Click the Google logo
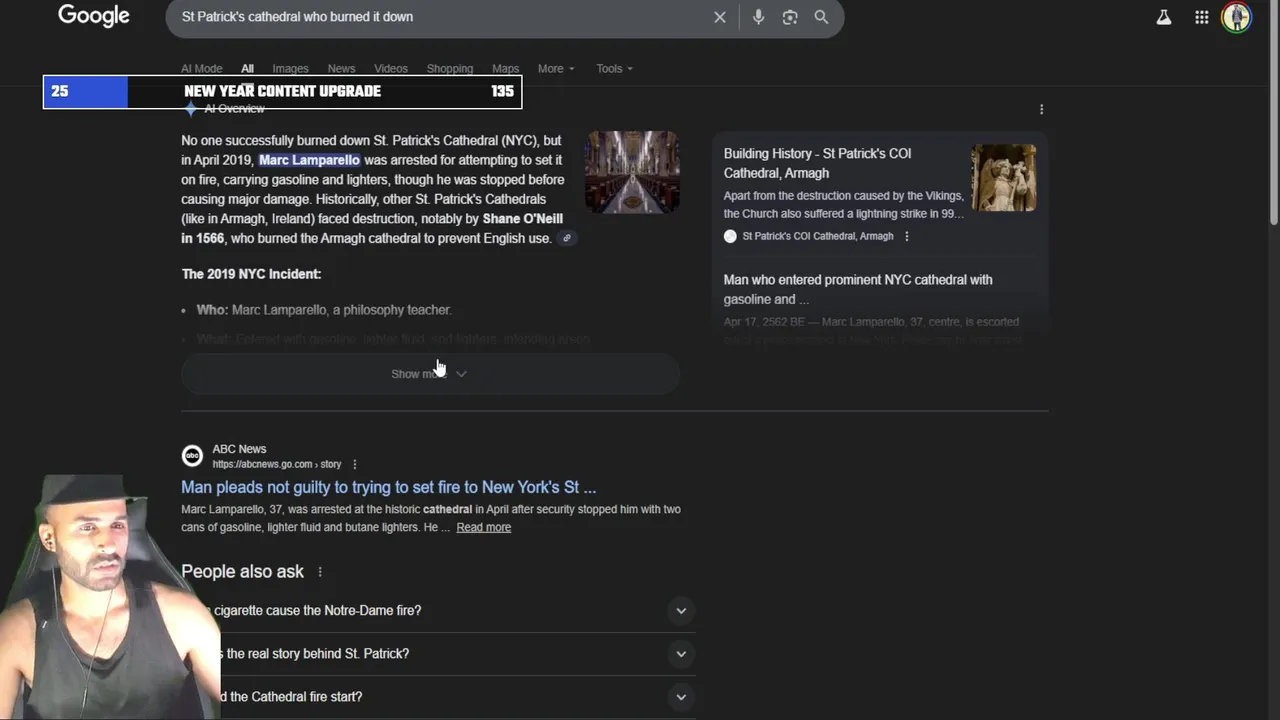The height and width of the screenshot is (720, 1280). point(94,16)
